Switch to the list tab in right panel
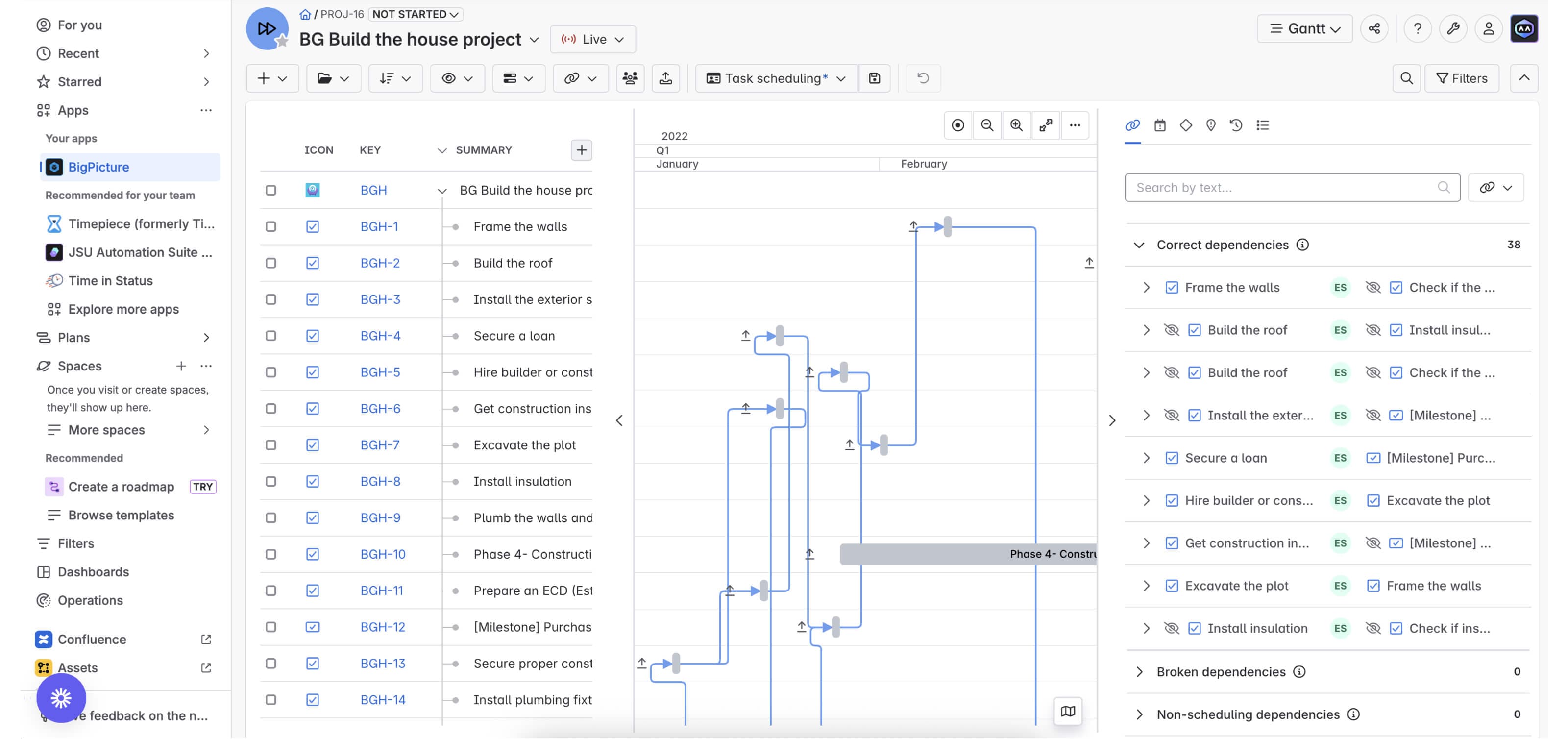This screenshot has width=1568, height=739. pyautogui.click(x=1262, y=125)
